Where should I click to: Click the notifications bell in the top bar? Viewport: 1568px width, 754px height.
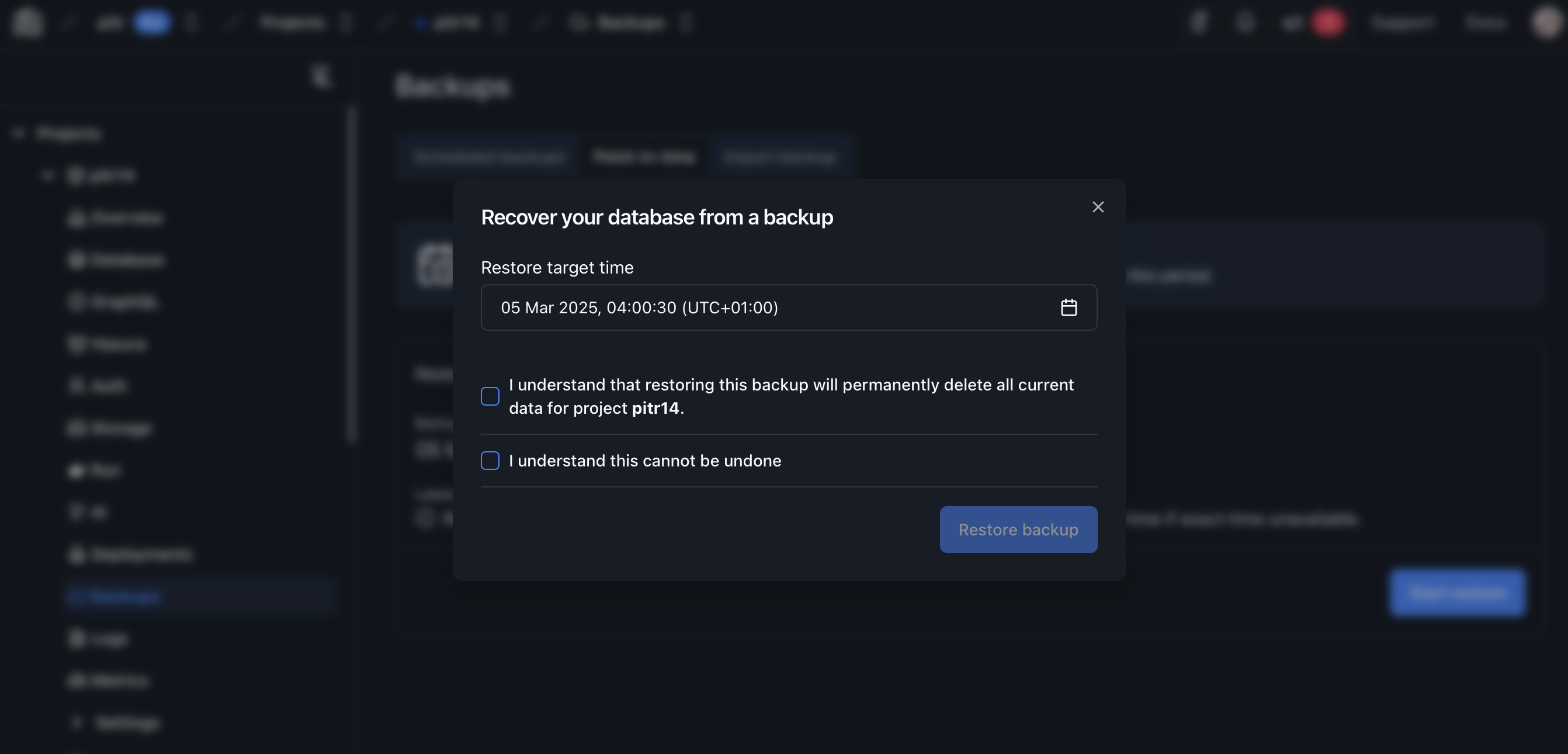[x=1245, y=23]
